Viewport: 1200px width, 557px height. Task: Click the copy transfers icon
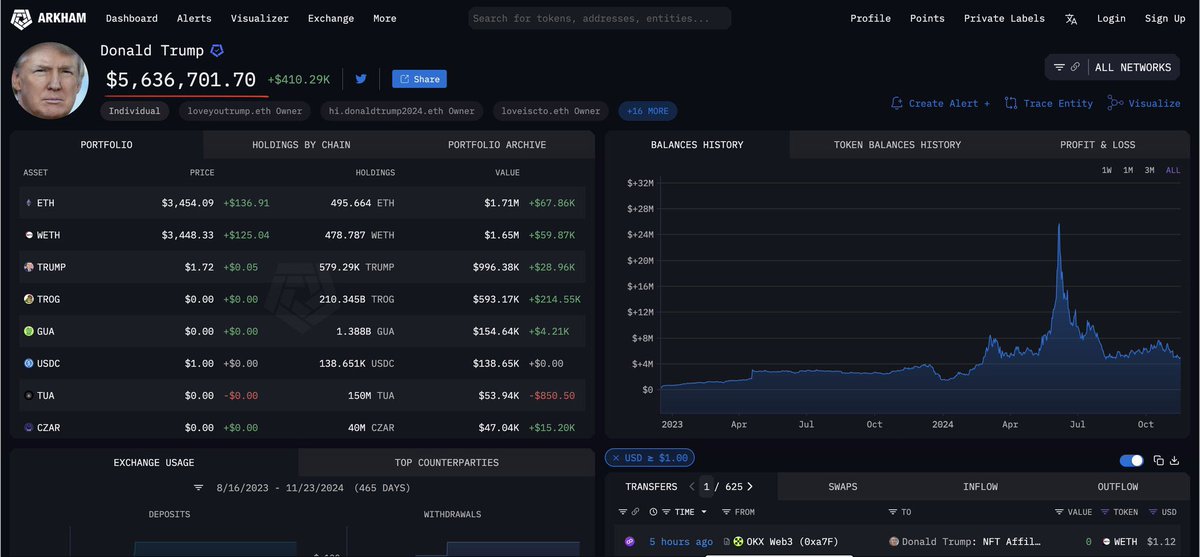click(1159, 460)
